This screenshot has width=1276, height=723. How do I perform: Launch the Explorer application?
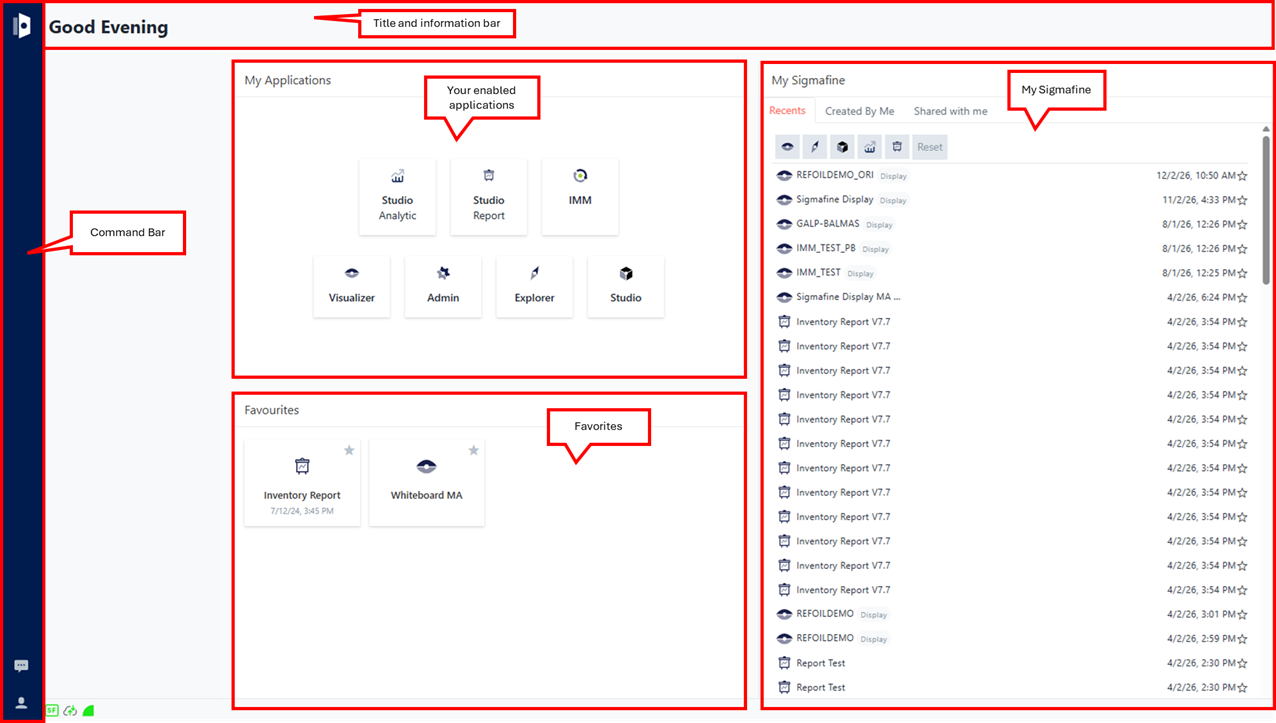point(534,286)
